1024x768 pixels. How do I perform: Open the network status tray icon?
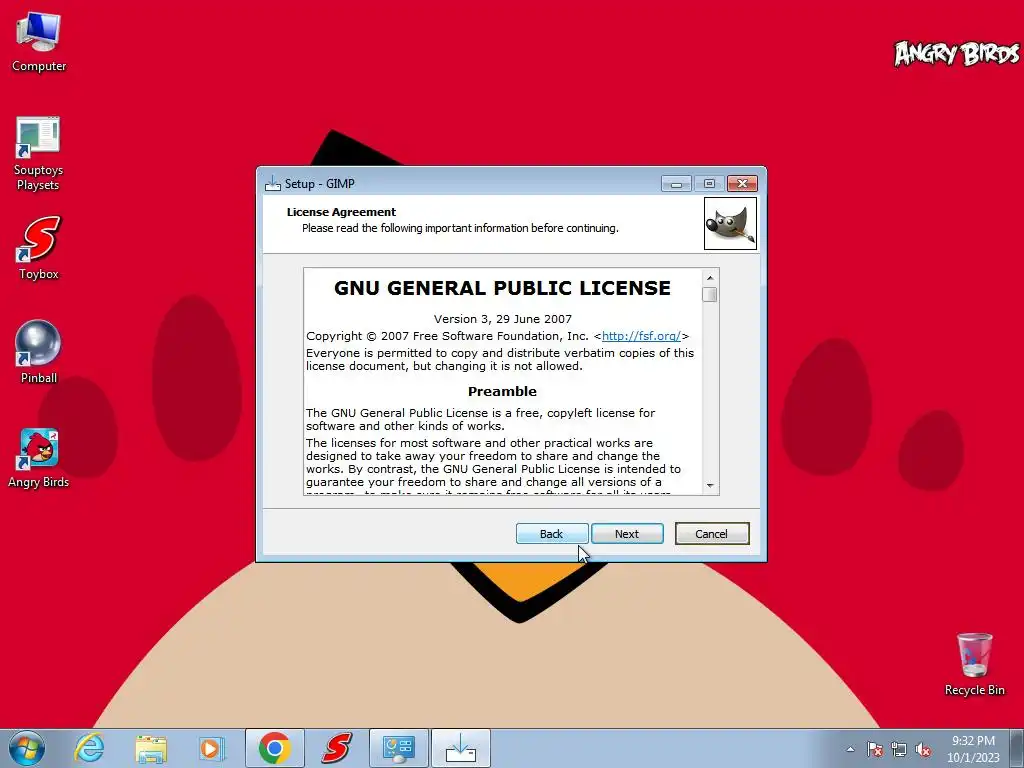point(899,749)
